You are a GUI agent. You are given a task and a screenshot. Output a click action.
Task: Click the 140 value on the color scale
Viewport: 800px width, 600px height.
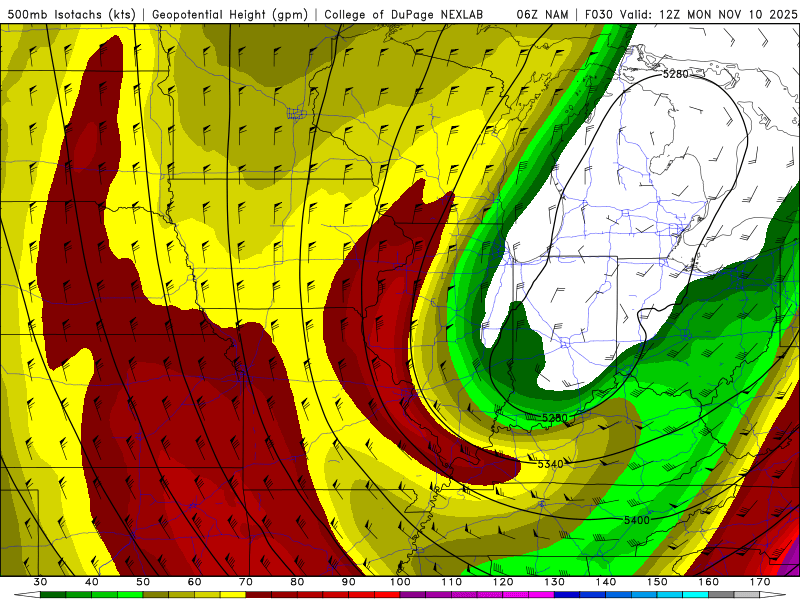(606, 582)
